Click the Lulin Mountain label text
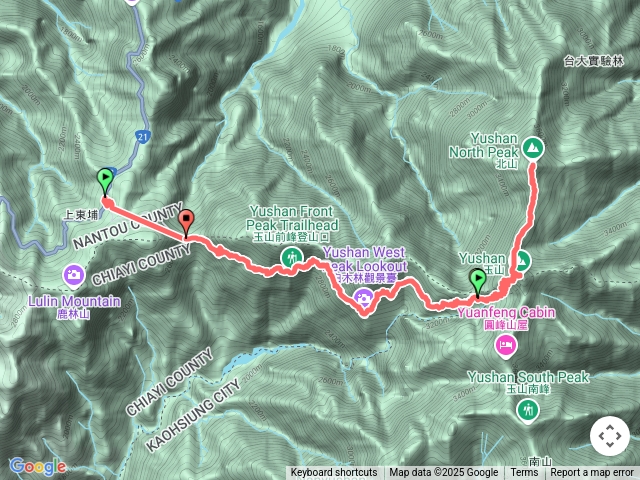The width and height of the screenshot is (640, 480). [74, 301]
